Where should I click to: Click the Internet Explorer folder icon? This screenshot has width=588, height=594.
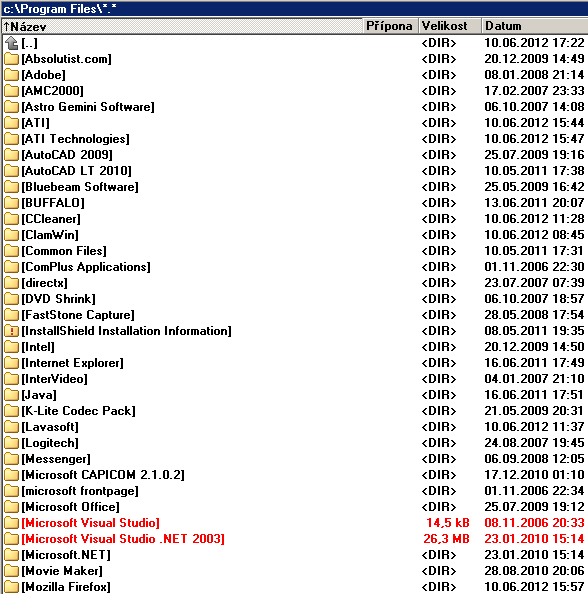point(12,363)
